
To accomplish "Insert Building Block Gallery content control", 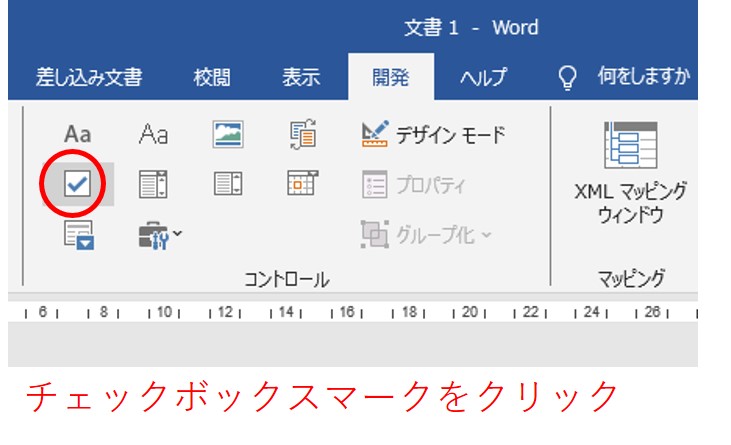I will 302,134.
